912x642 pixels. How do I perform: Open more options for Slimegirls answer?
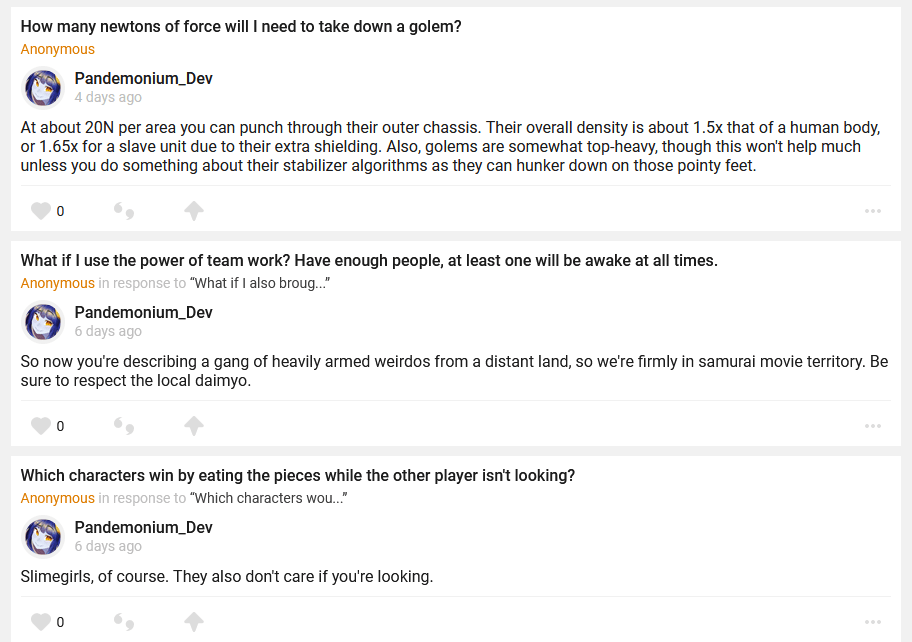point(873,622)
